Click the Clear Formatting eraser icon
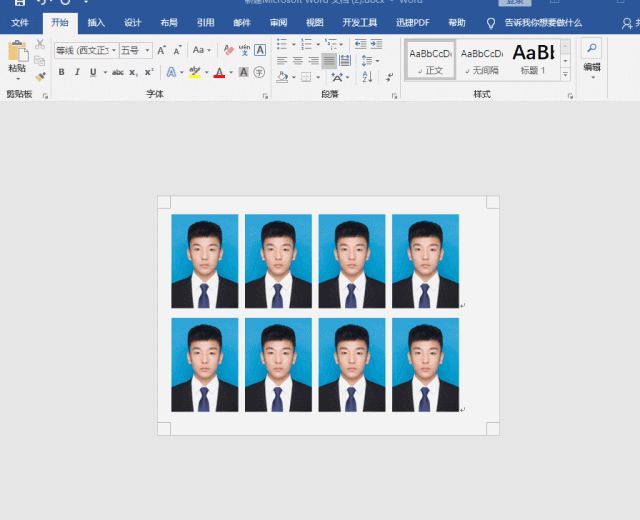 229,50
